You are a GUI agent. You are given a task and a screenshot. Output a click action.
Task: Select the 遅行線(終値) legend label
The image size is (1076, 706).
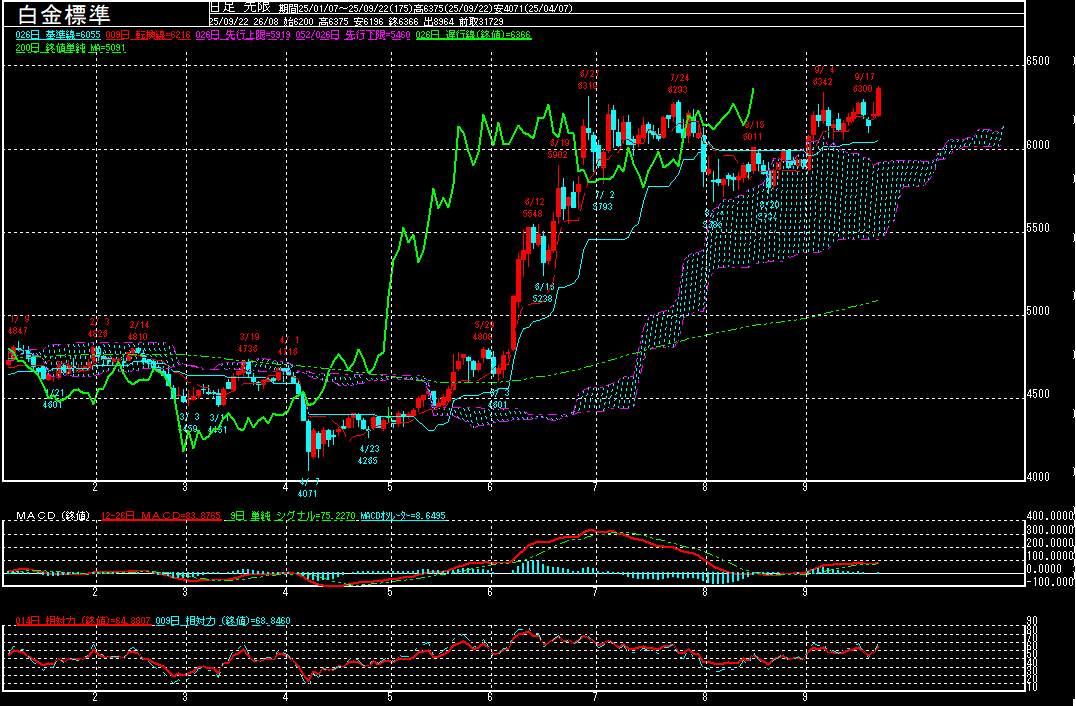[x=487, y=35]
